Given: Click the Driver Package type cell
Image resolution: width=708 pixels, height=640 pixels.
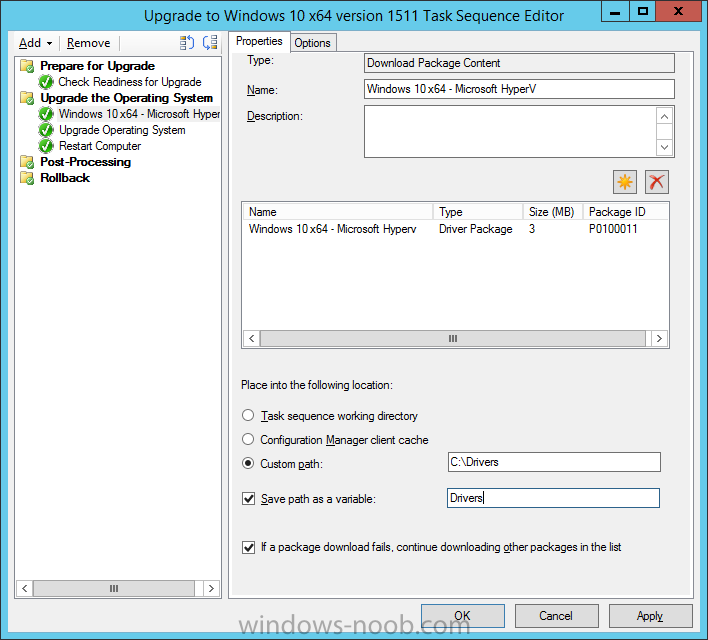Looking at the screenshot, I should pyautogui.click(x=475, y=229).
